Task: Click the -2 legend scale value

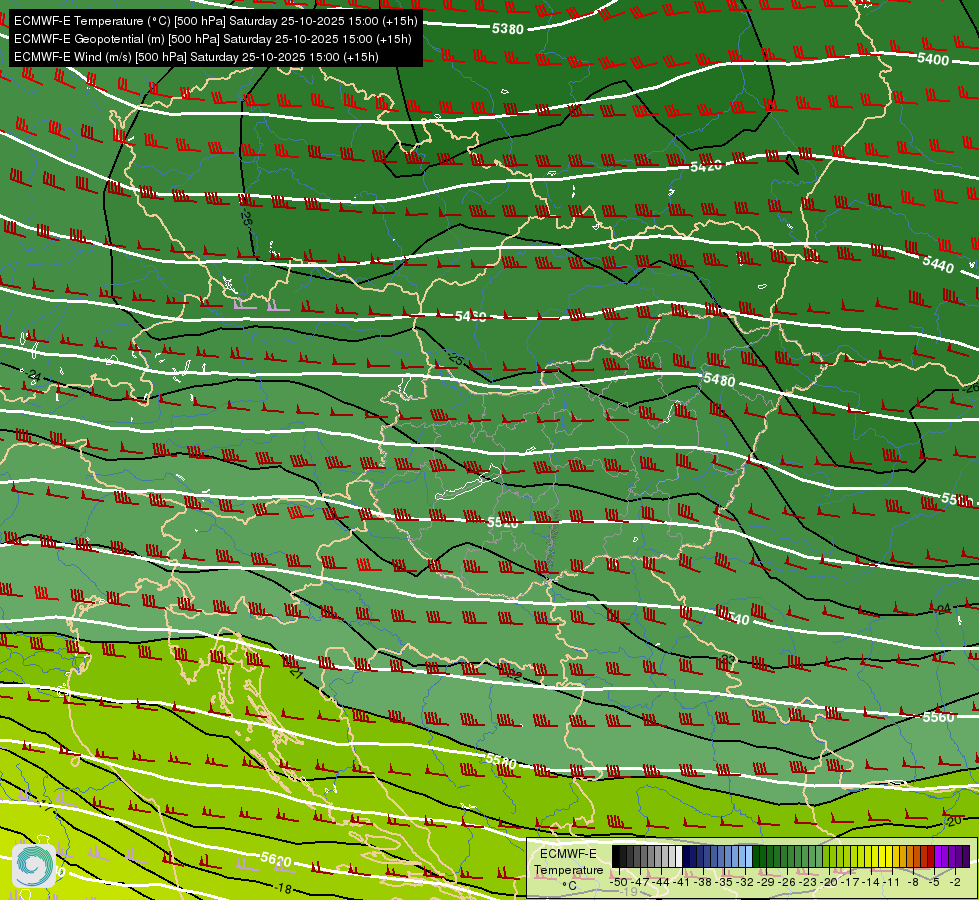Action: (x=955, y=882)
